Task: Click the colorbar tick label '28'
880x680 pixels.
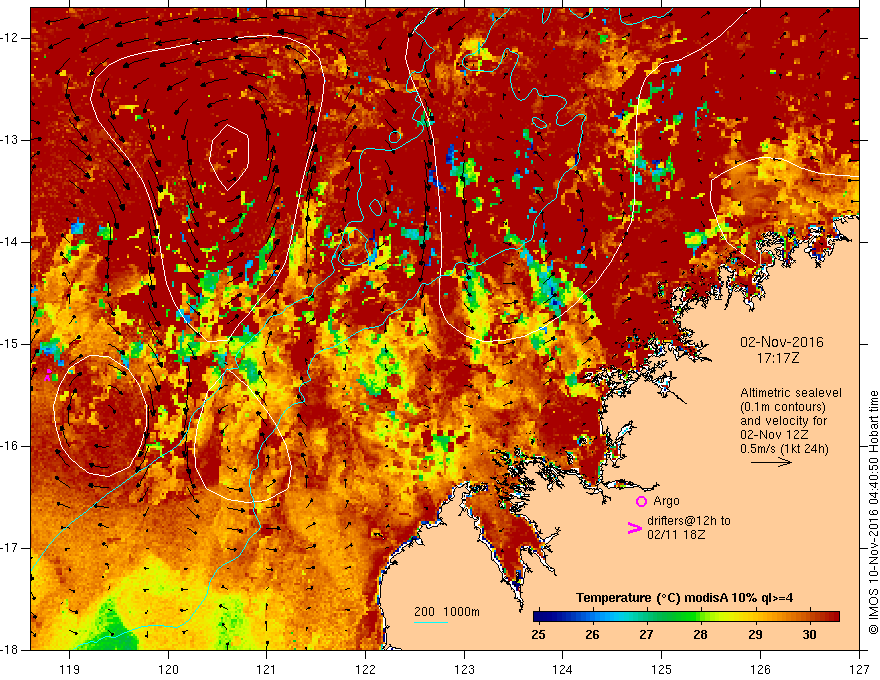Action: tap(700, 635)
